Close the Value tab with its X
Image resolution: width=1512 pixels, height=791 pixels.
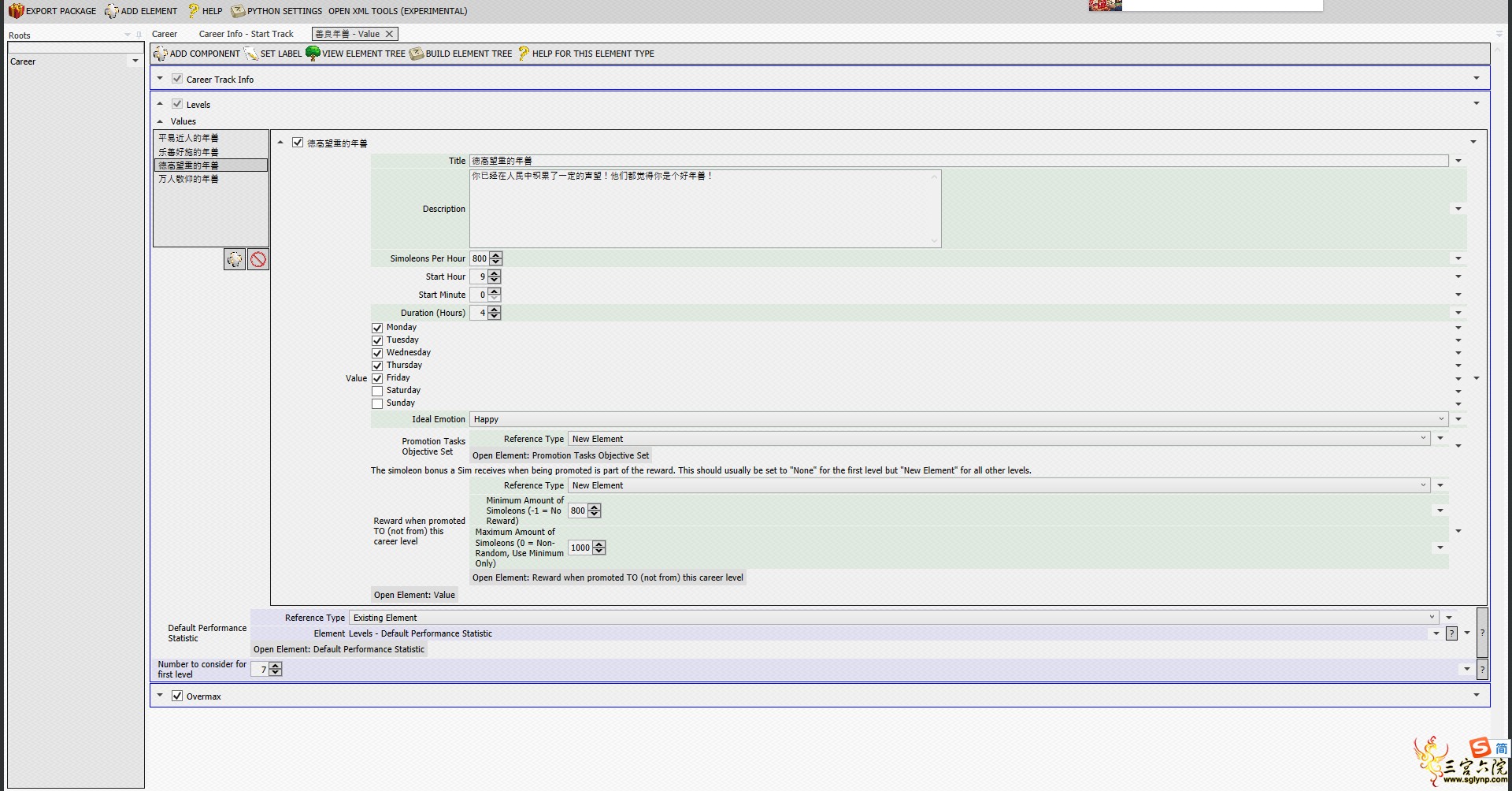pyautogui.click(x=389, y=34)
